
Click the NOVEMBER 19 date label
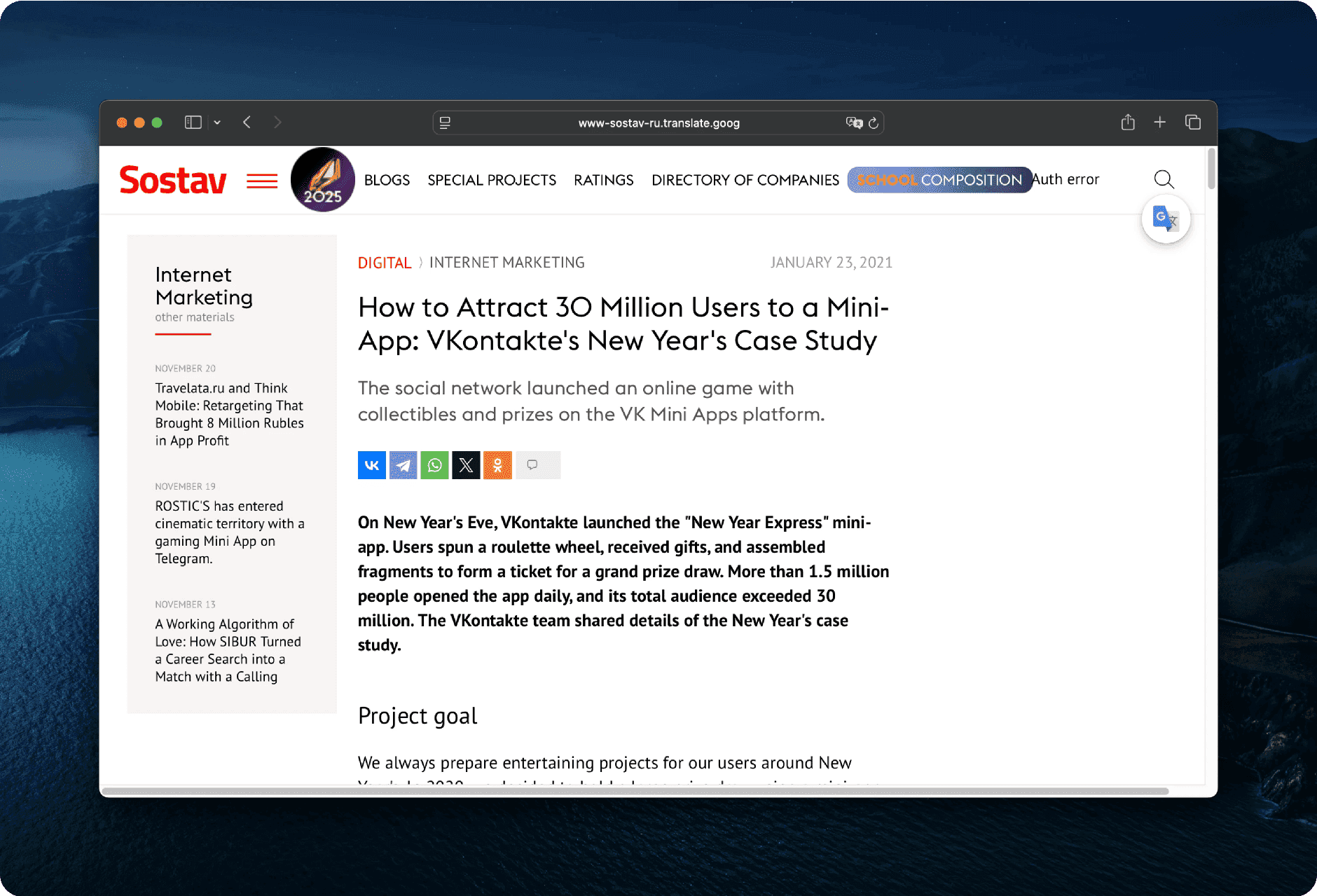coord(185,486)
